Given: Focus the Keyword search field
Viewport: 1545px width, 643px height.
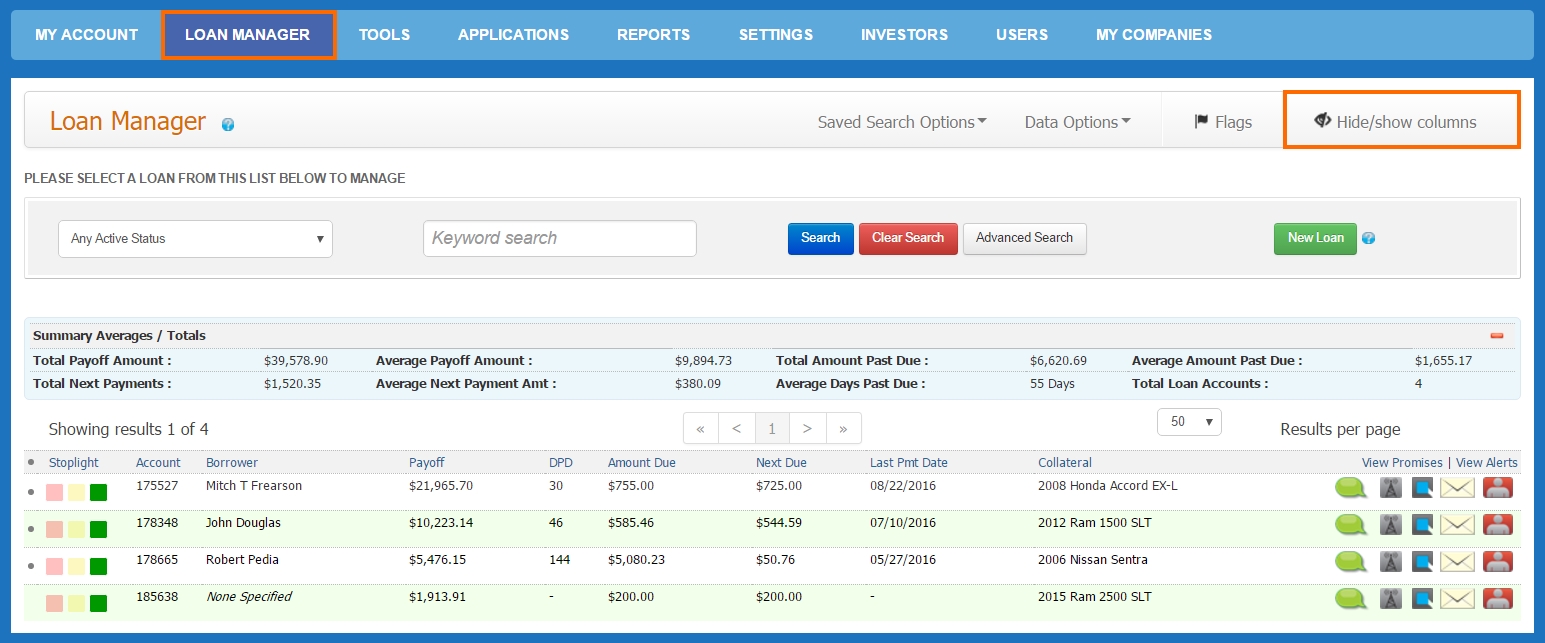Looking at the screenshot, I should point(560,238).
